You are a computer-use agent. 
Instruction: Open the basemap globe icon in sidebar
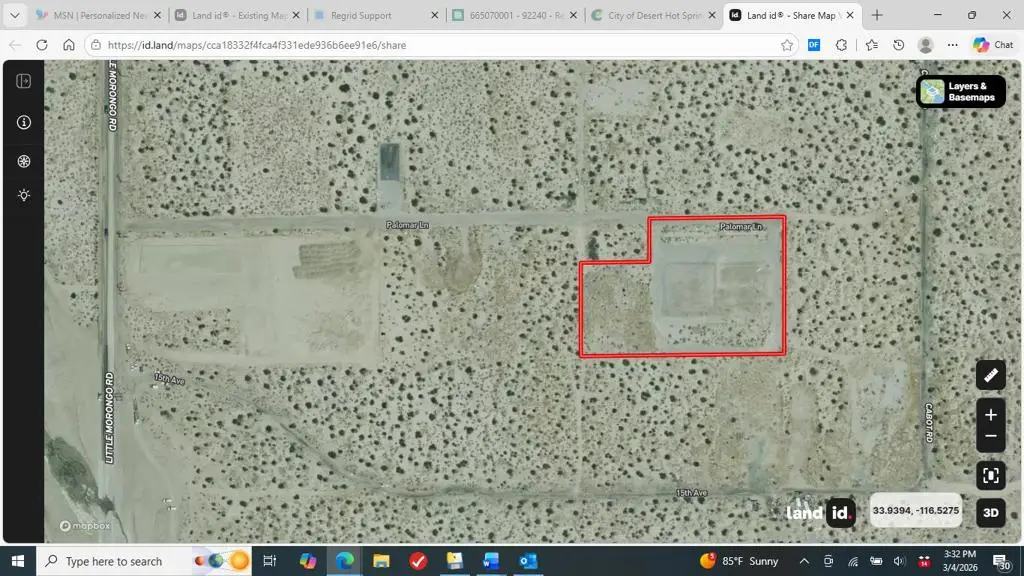pos(23,161)
